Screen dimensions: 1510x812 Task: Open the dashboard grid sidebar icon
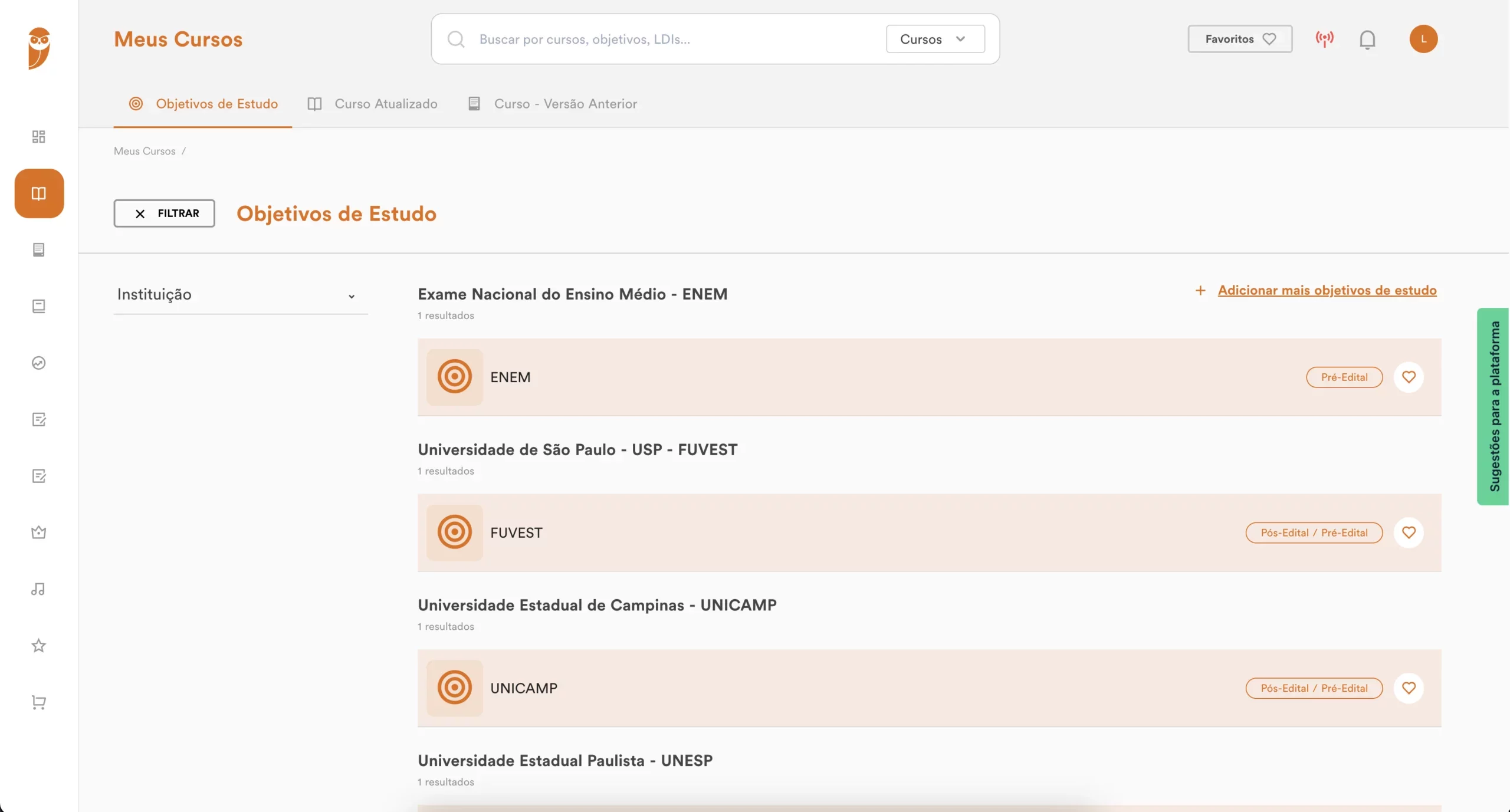[38, 137]
